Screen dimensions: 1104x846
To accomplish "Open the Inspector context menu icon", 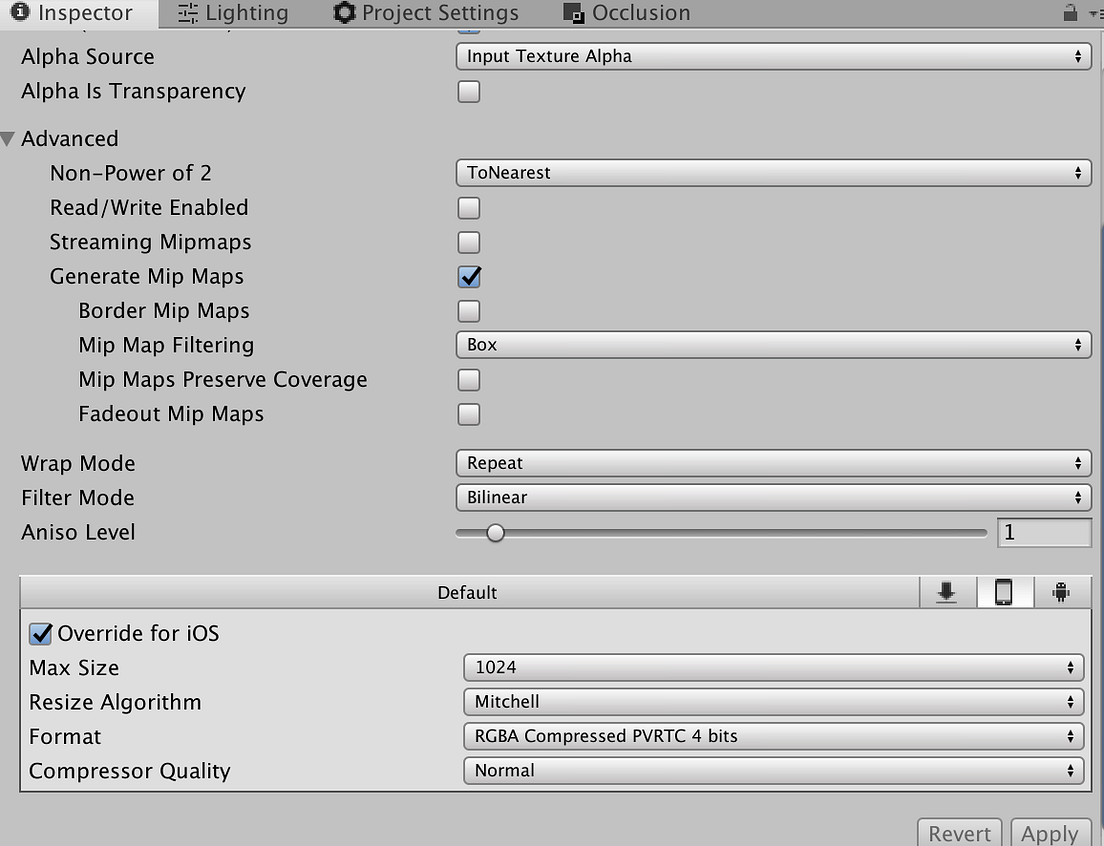I will (1092, 12).
